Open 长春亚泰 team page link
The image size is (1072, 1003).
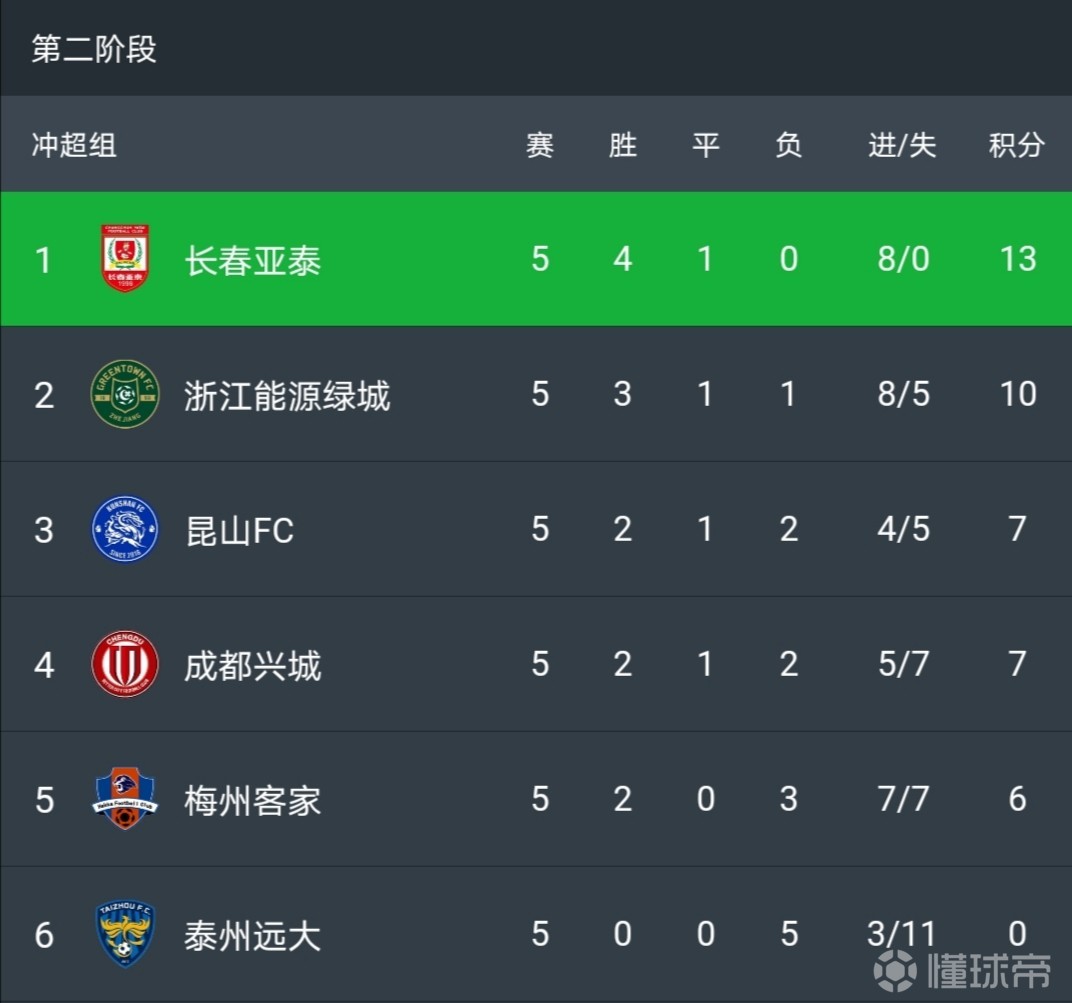pyautogui.click(x=252, y=259)
